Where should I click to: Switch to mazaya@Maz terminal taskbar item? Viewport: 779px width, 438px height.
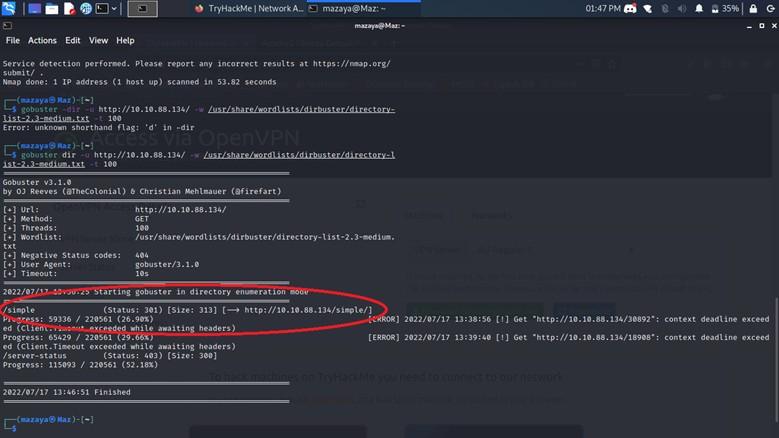click(x=350, y=8)
